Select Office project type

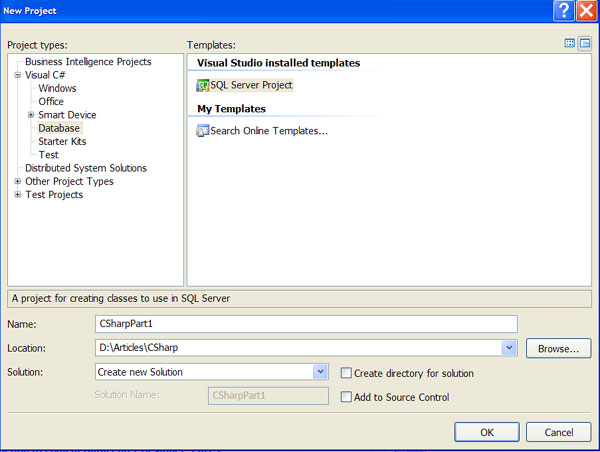pos(51,101)
